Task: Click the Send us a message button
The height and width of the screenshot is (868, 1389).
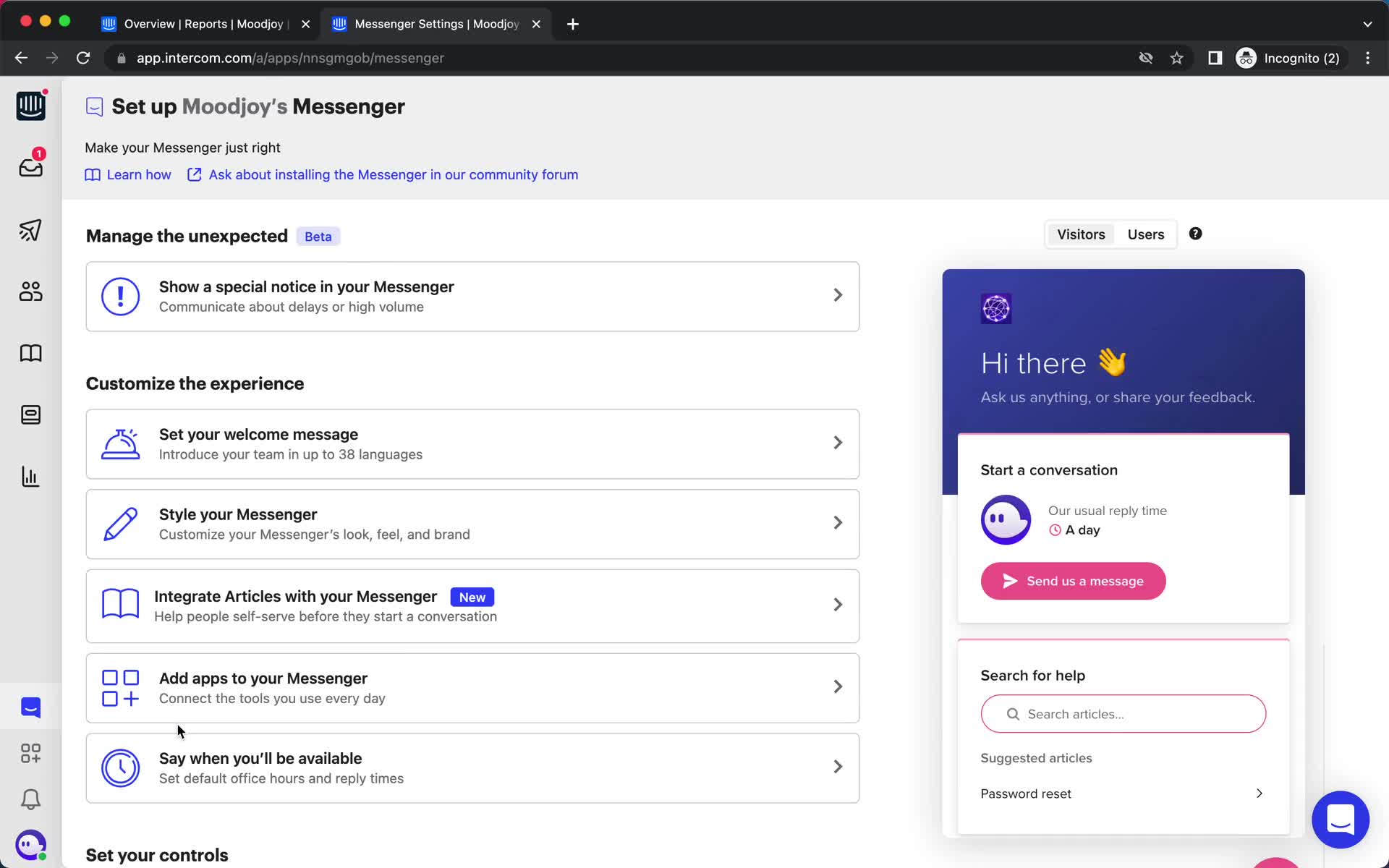Action: [1073, 581]
